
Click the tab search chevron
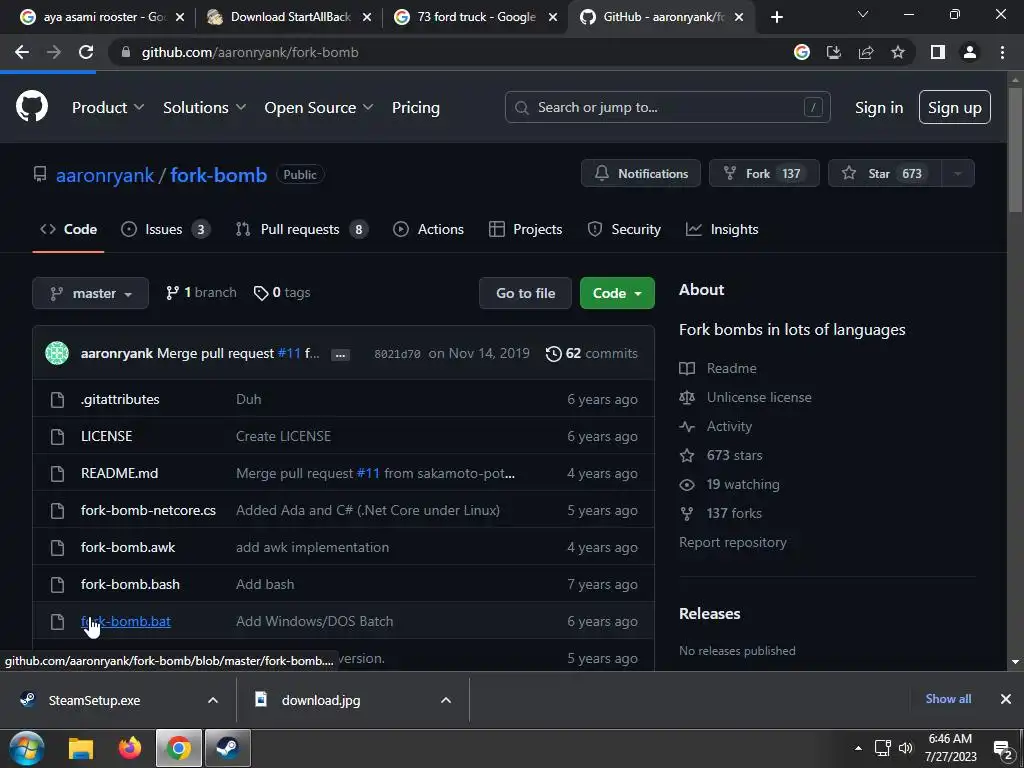pos(863,14)
